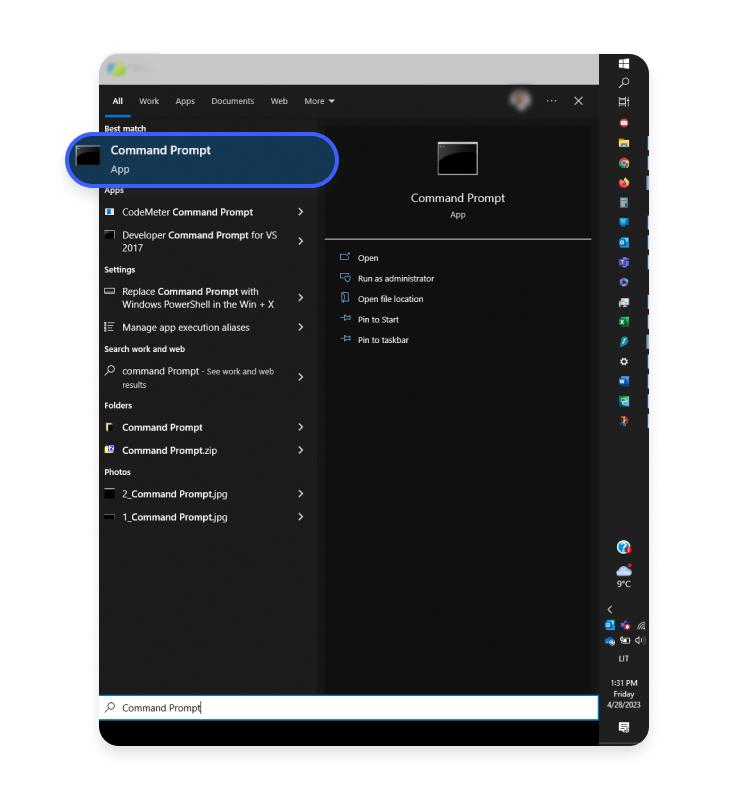Click the Wi-Fi network tray icon
Viewport: 750px width, 800px height.
click(x=641, y=626)
